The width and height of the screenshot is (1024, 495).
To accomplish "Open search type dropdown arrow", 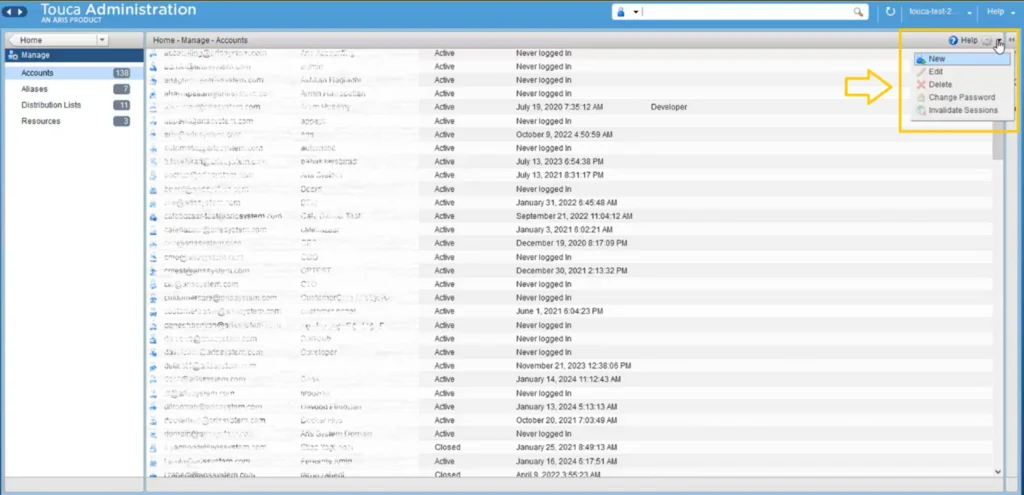I will coord(635,12).
